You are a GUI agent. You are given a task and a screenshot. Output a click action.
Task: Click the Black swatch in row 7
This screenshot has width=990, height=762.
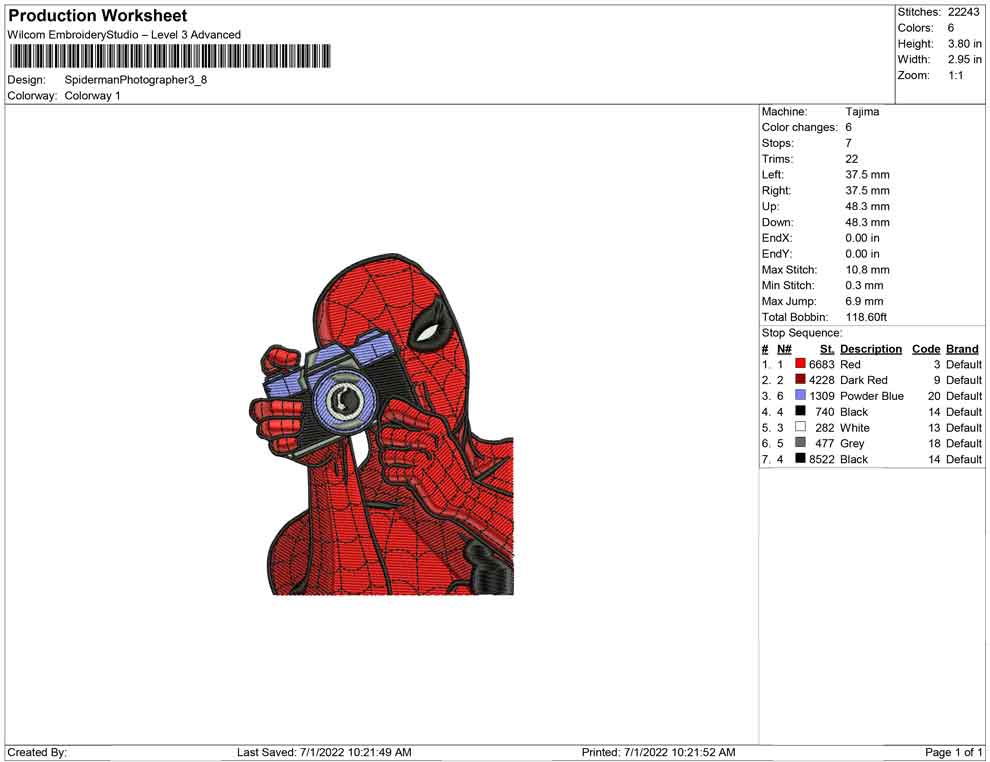[800, 458]
